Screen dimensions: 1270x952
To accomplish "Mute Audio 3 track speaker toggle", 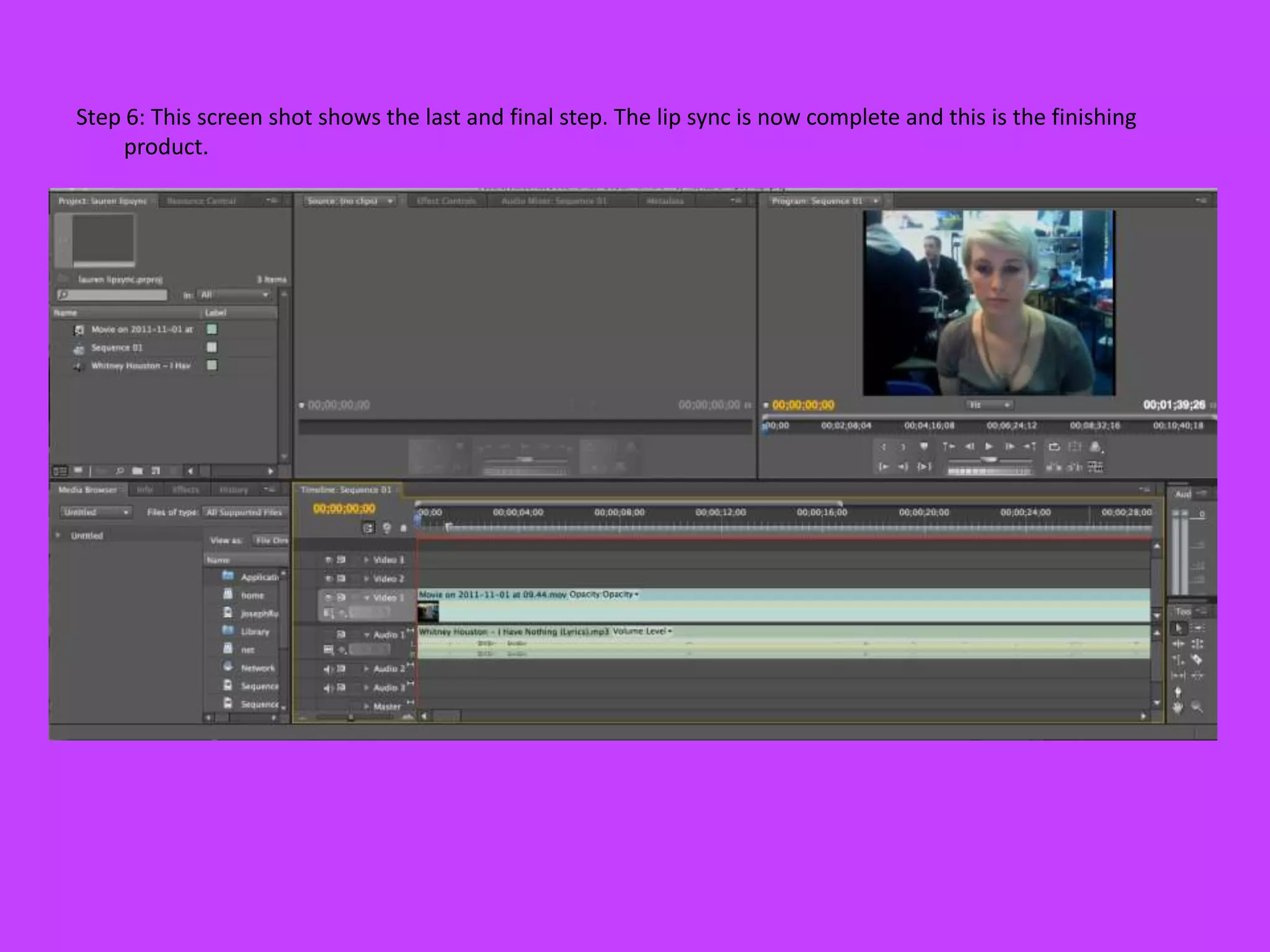I will [328, 687].
